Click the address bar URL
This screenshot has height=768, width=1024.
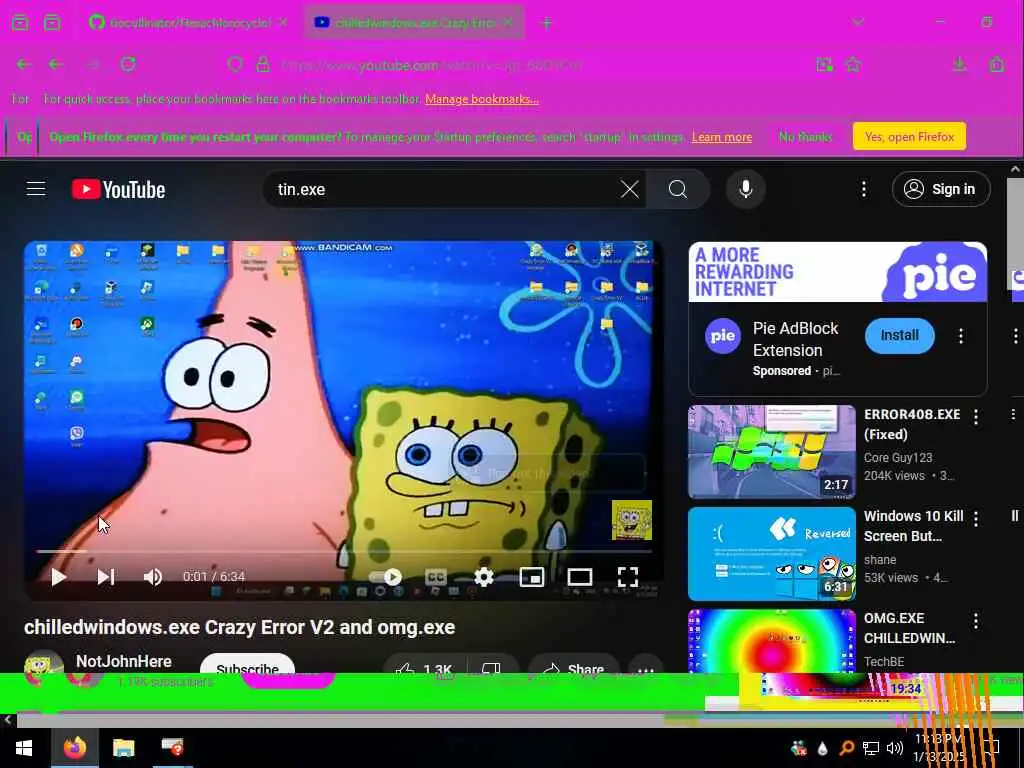431,65
